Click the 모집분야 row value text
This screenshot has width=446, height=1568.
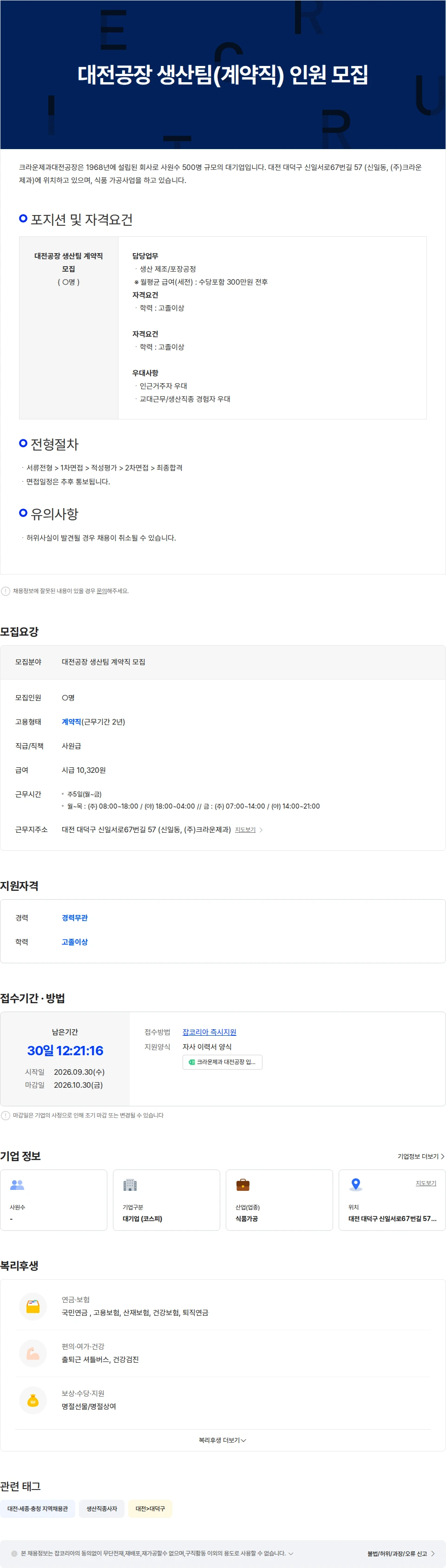click(x=104, y=662)
